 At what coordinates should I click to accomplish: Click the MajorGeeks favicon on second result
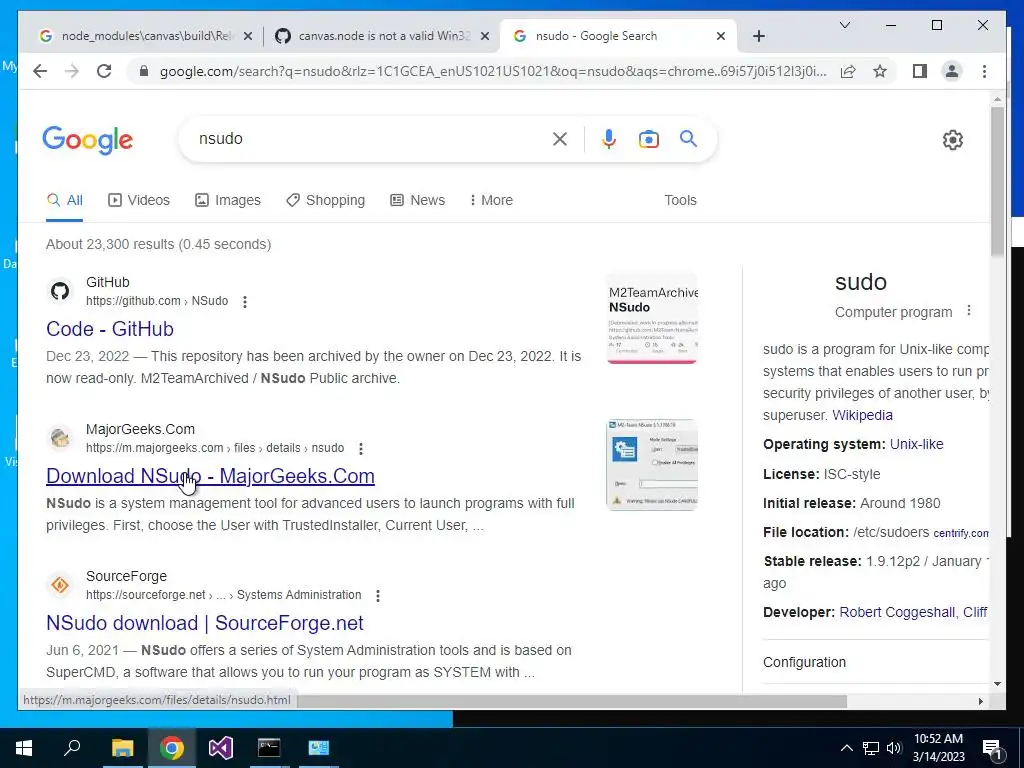point(60,438)
